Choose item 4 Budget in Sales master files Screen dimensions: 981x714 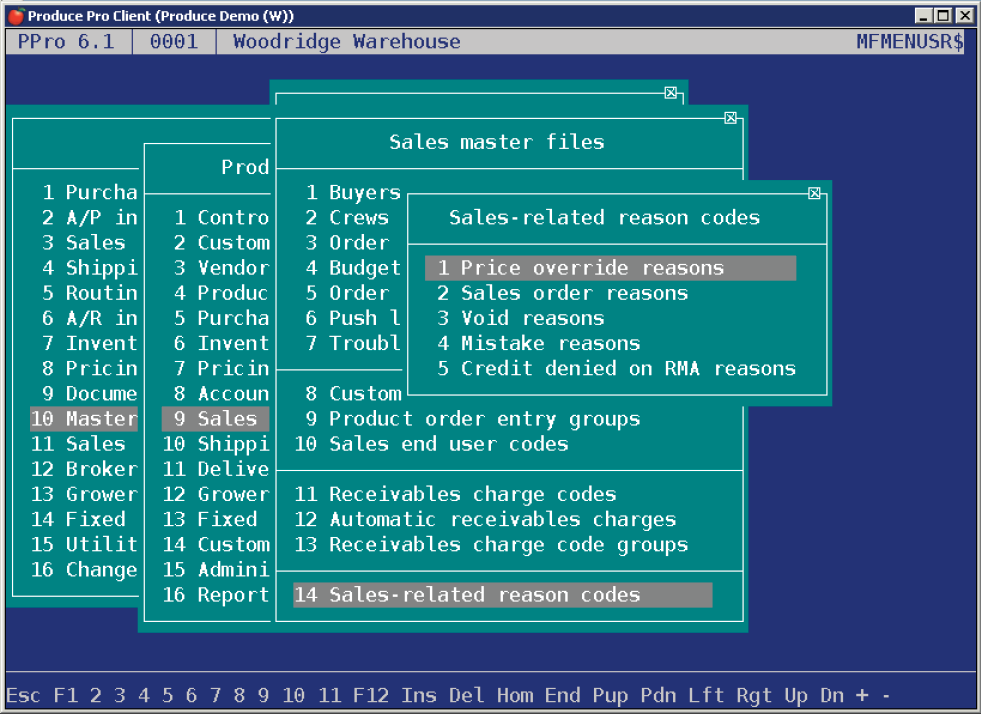(x=353, y=268)
